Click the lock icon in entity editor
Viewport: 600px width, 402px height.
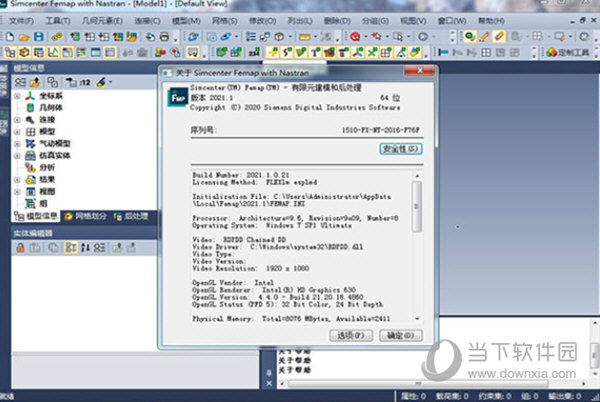(20, 248)
